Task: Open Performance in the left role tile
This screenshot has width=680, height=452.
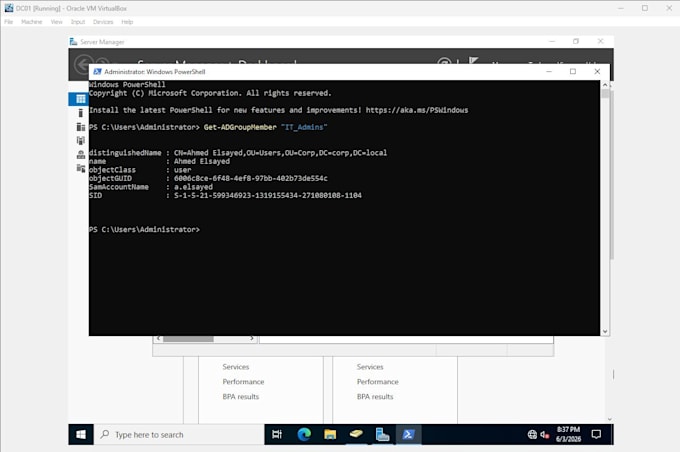Action: pyautogui.click(x=243, y=382)
